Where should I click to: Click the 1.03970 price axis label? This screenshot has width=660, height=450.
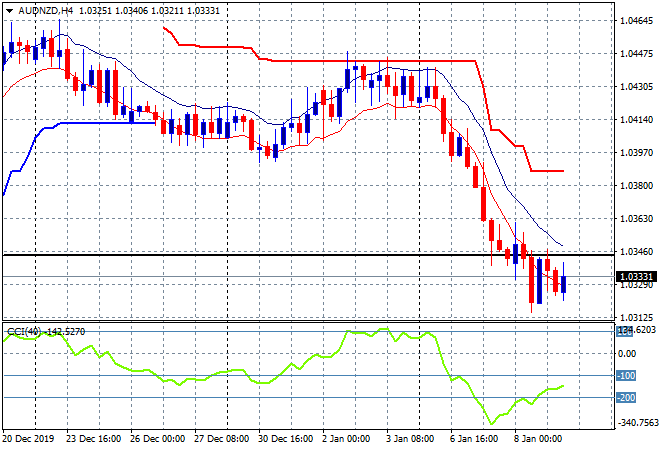636,152
